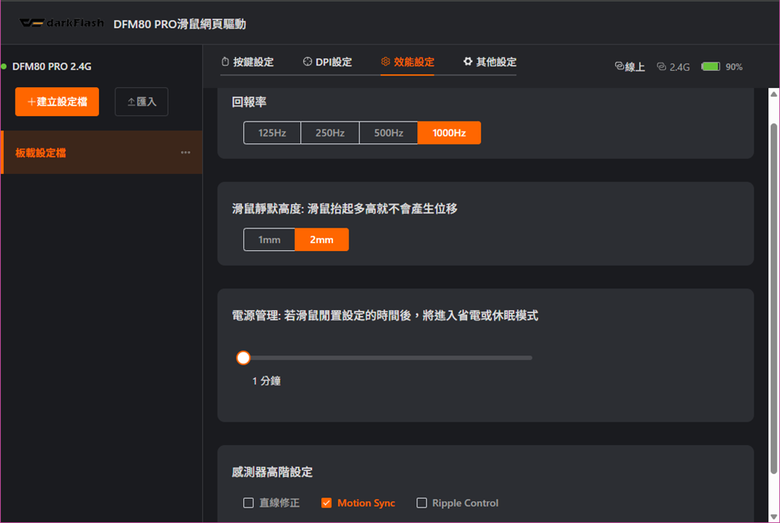Set polling rate to 500Hz
The width and height of the screenshot is (780, 523).
pos(389,133)
